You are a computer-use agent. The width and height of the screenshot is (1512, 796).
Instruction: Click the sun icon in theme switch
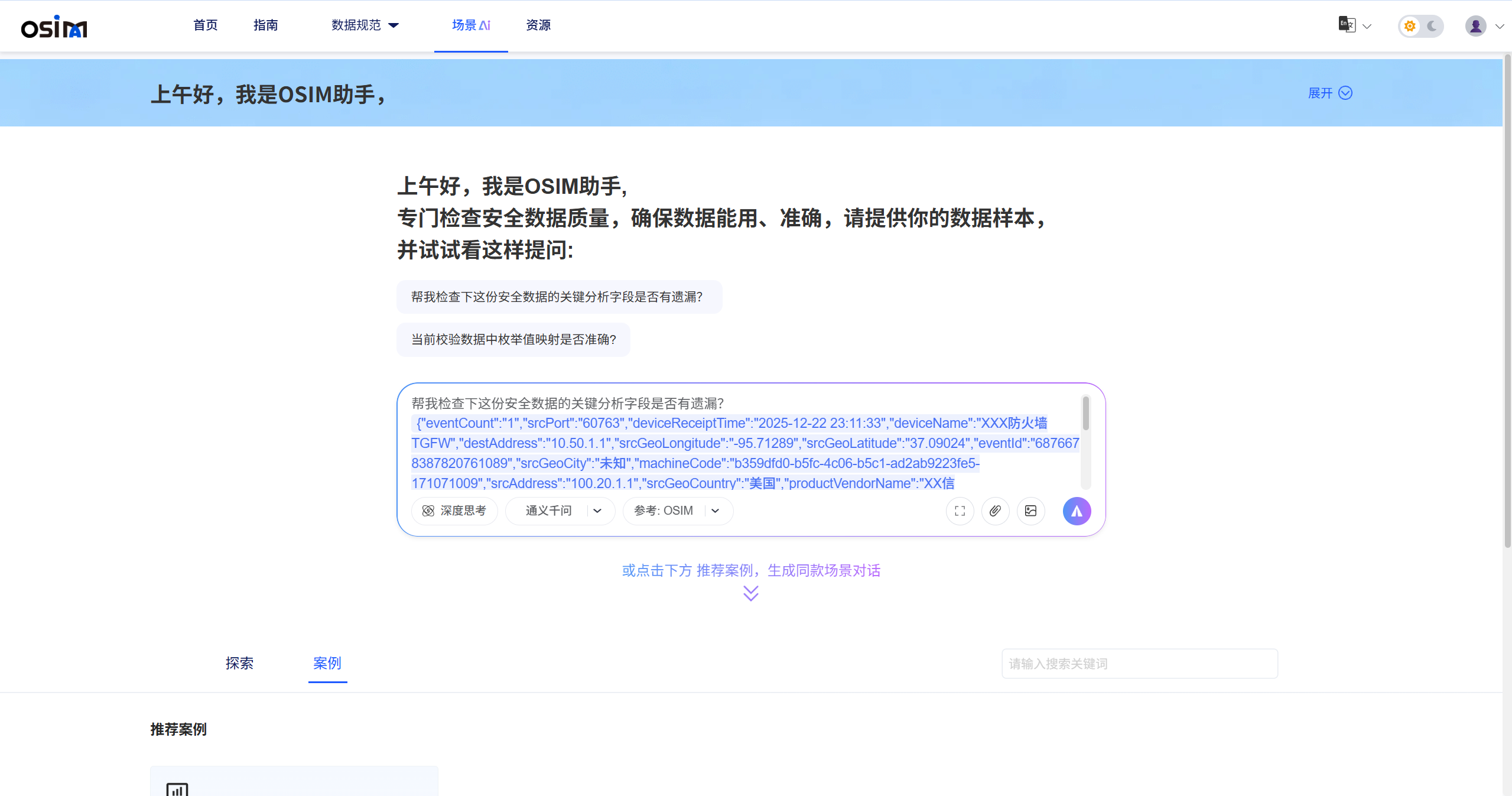click(1410, 26)
